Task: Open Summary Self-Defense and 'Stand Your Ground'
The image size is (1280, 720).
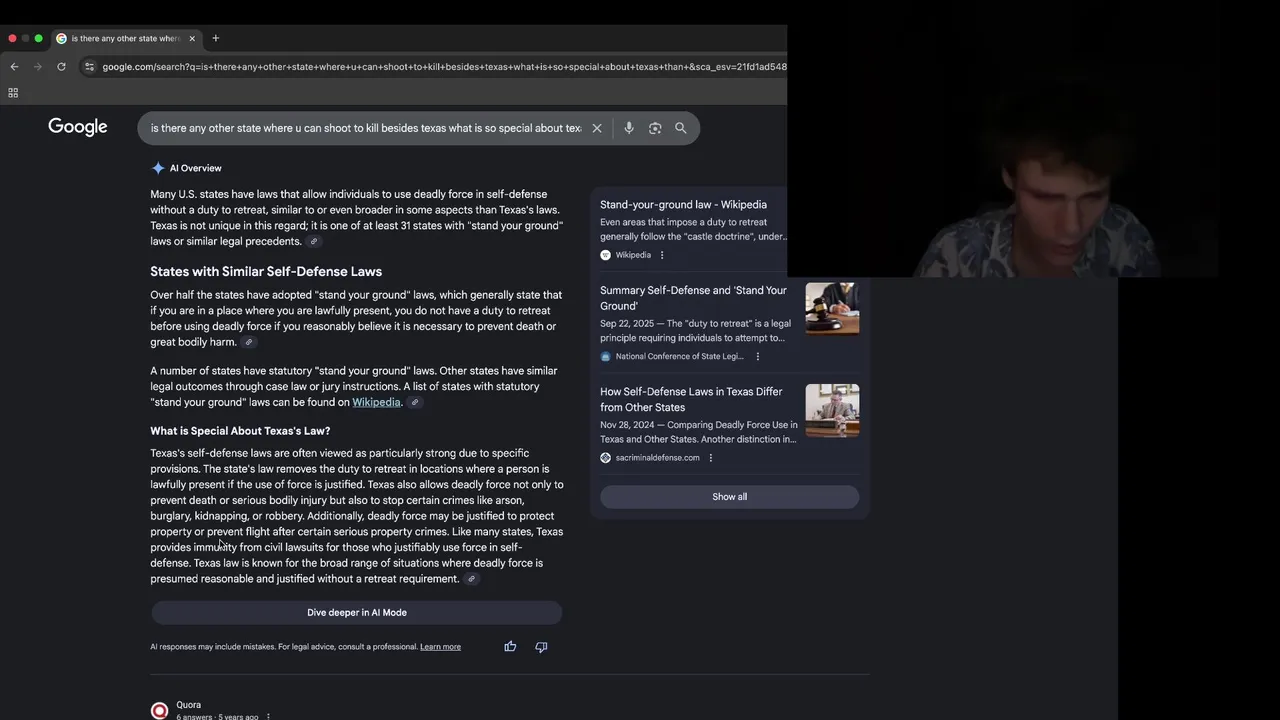Action: tap(693, 298)
